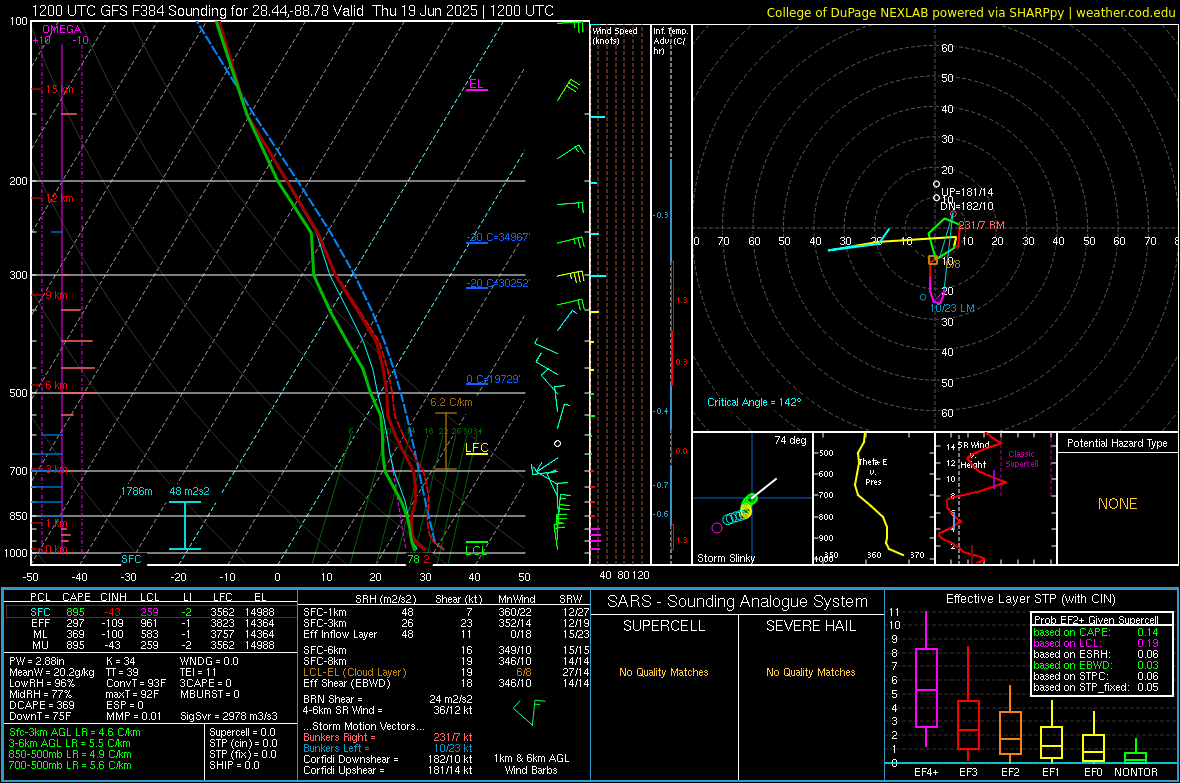Click the Prob EF2+ Given Supercell header
Screen dimensions: 1180x783
pos(1096,620)
